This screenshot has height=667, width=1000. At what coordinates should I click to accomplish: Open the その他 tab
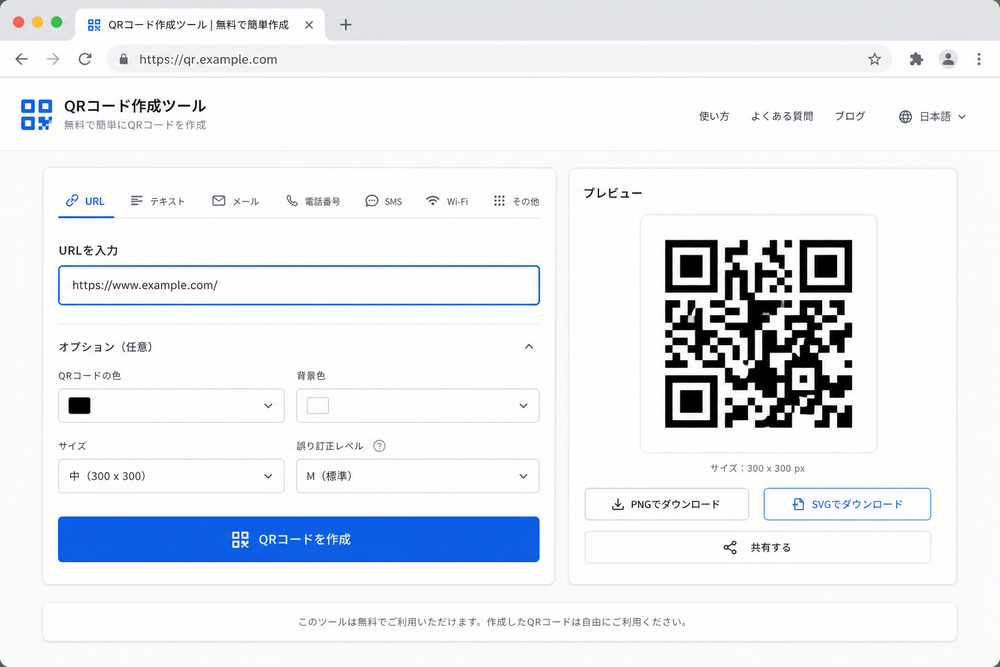tap(517, 202)
